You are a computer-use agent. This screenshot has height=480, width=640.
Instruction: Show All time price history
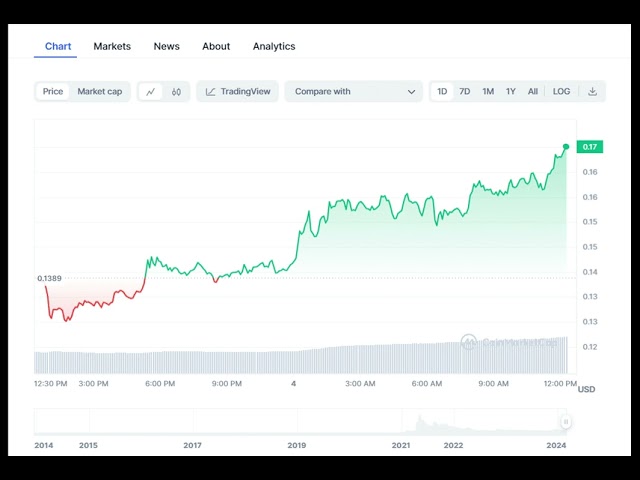pyautogui.click(x=533, y=92)
